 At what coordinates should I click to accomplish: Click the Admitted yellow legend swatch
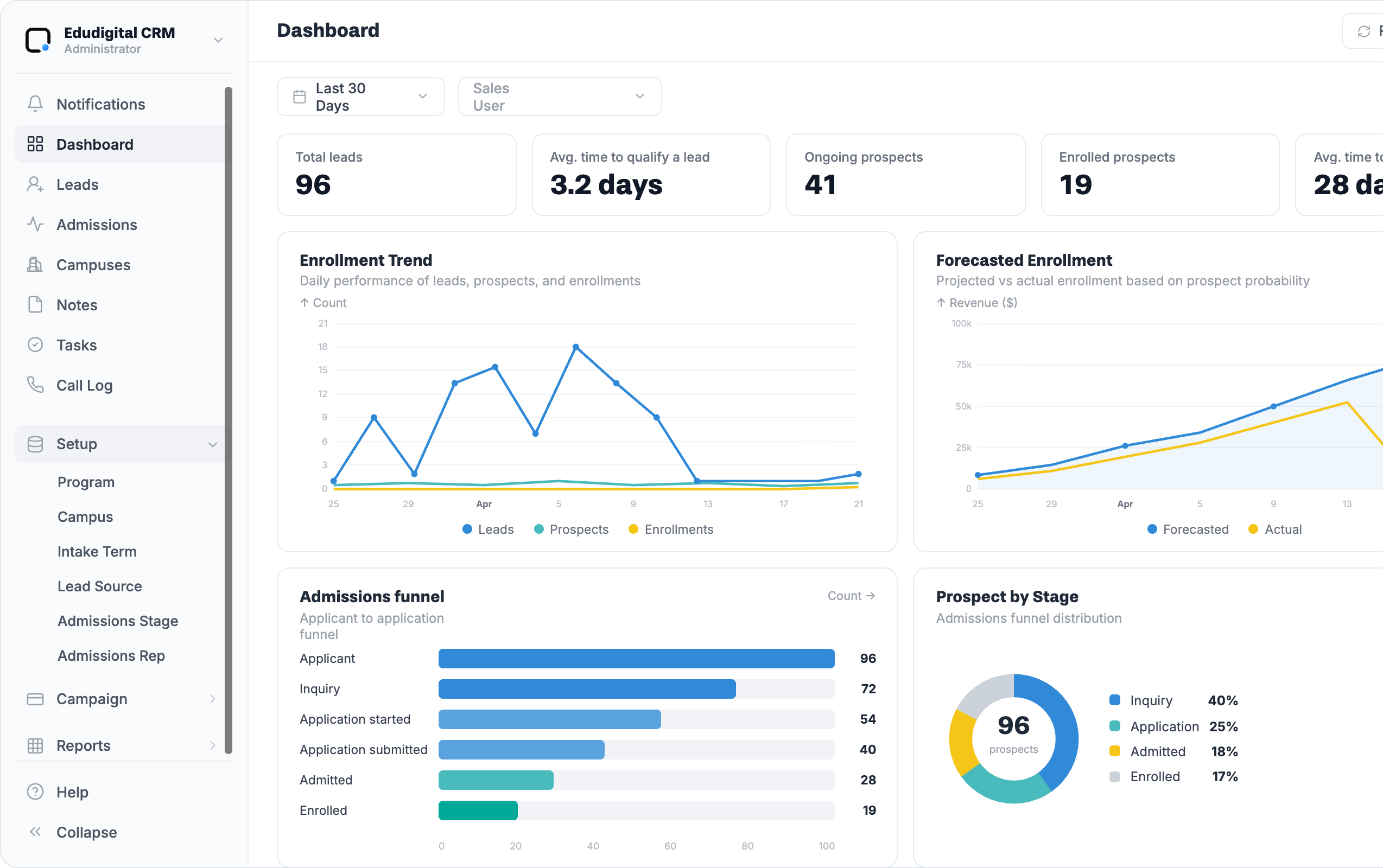click(1115, 751)
